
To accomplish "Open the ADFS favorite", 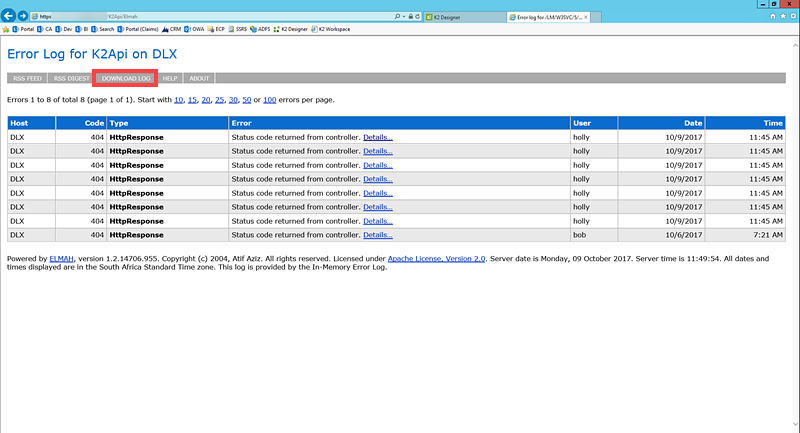I will tap(260, 29).
